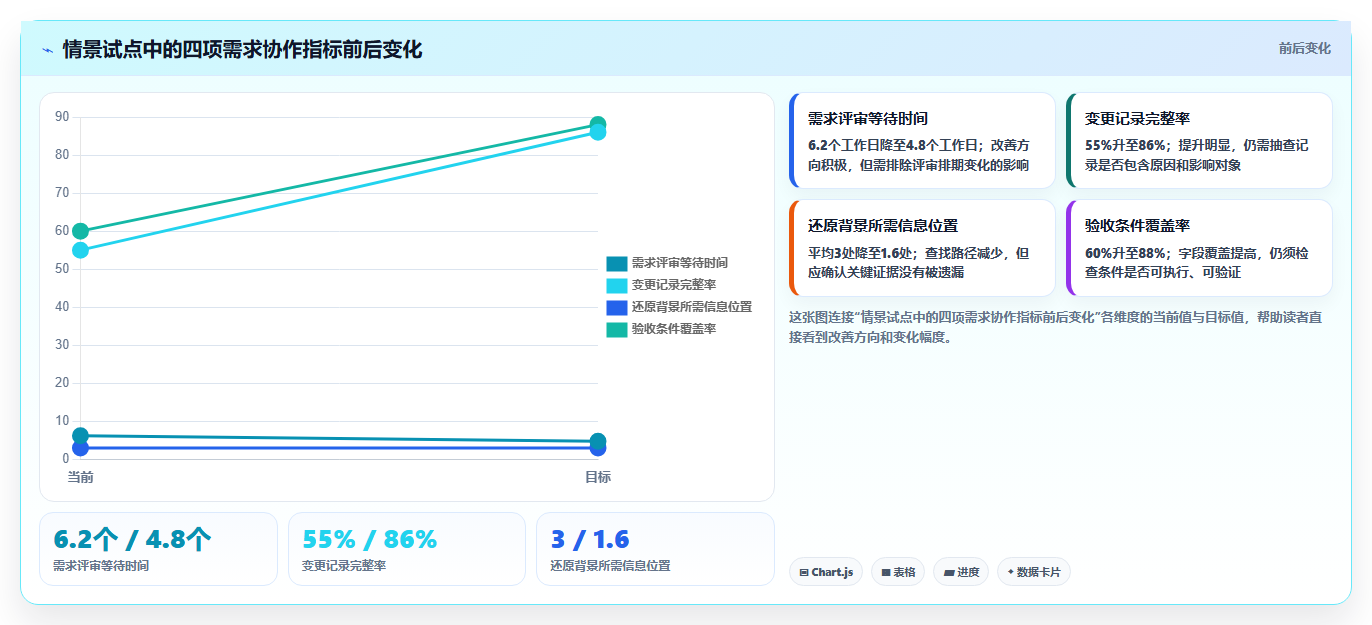Toggle the 还原背景所需信息位置 legend item
The width and height of the screenshot is (1372, 625).
[x=679, y=307]
